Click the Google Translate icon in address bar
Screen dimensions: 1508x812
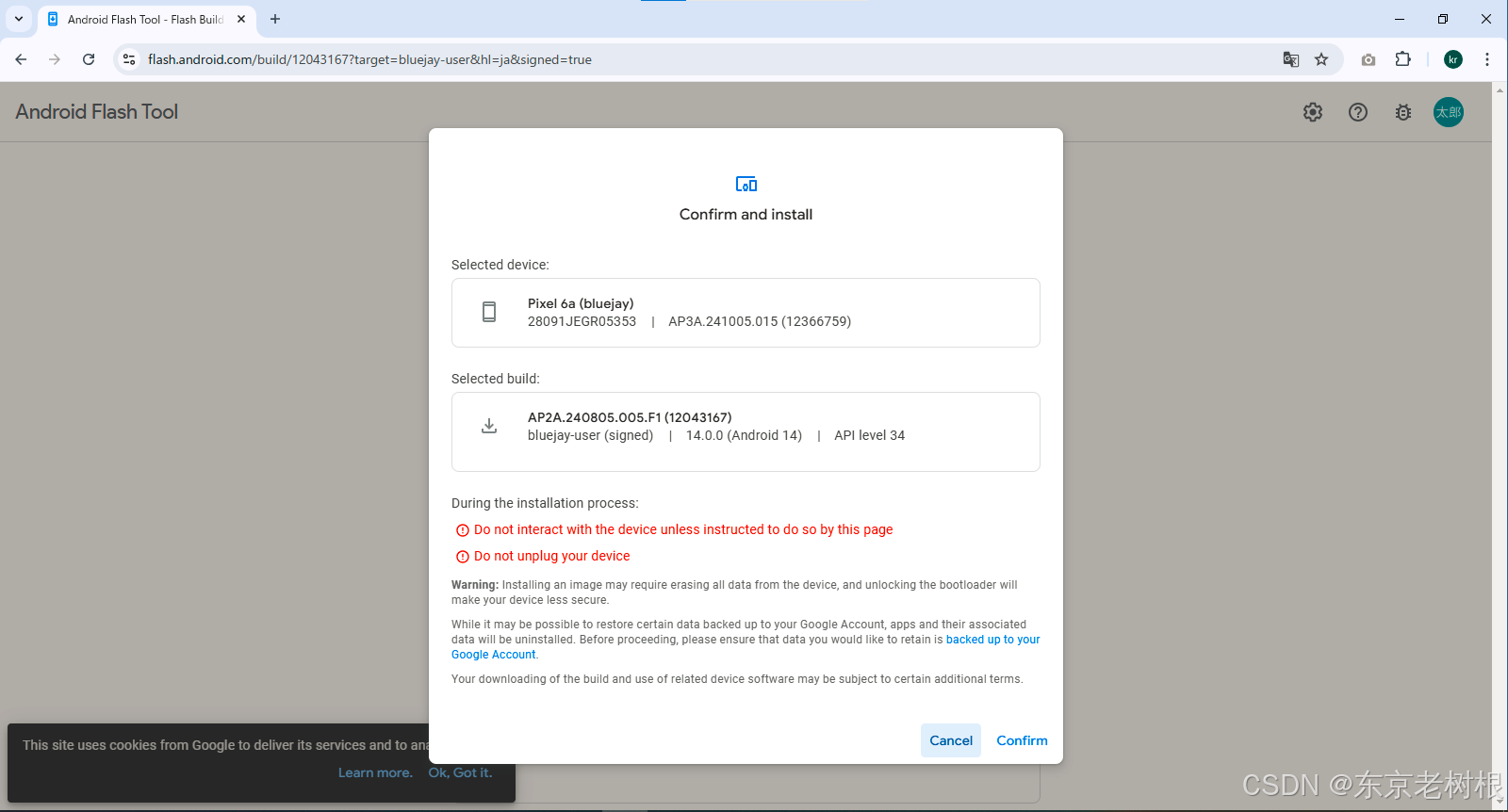coord(1291,59)
